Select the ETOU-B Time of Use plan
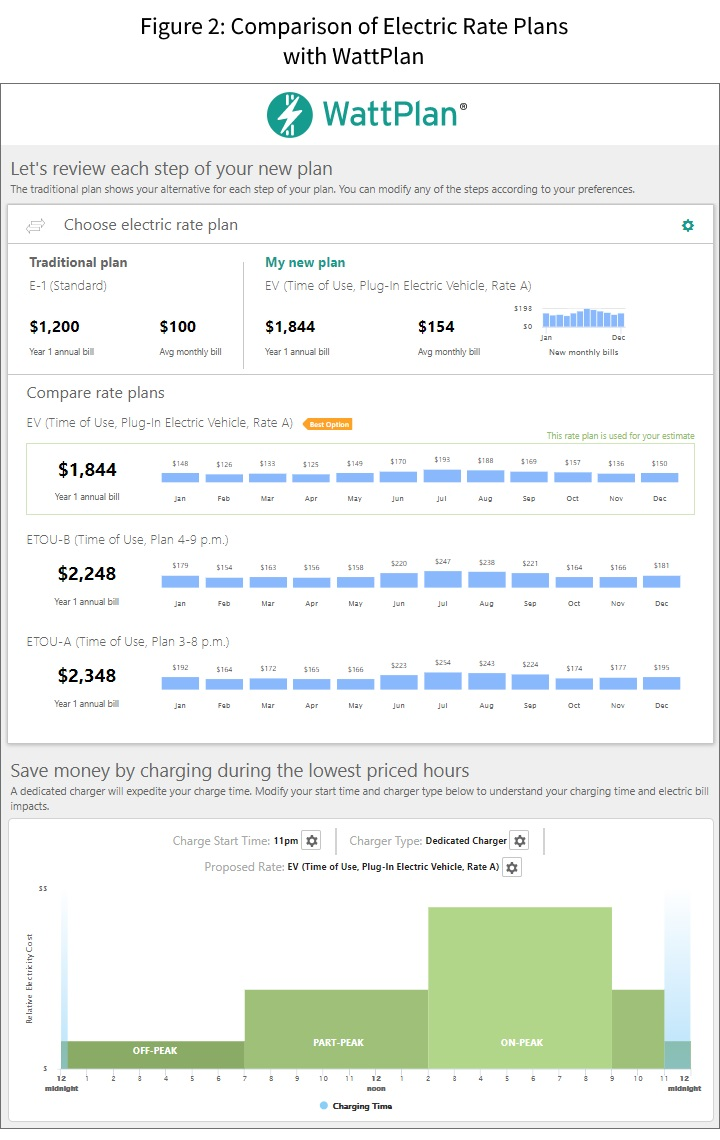The height and width of the screenshot is (1140, 720). 128,540
